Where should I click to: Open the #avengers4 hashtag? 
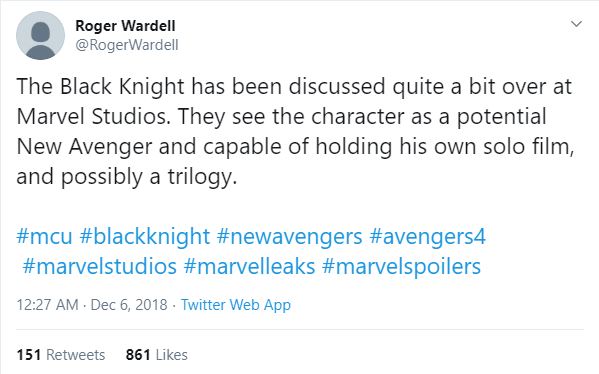[x=427, y=236]
